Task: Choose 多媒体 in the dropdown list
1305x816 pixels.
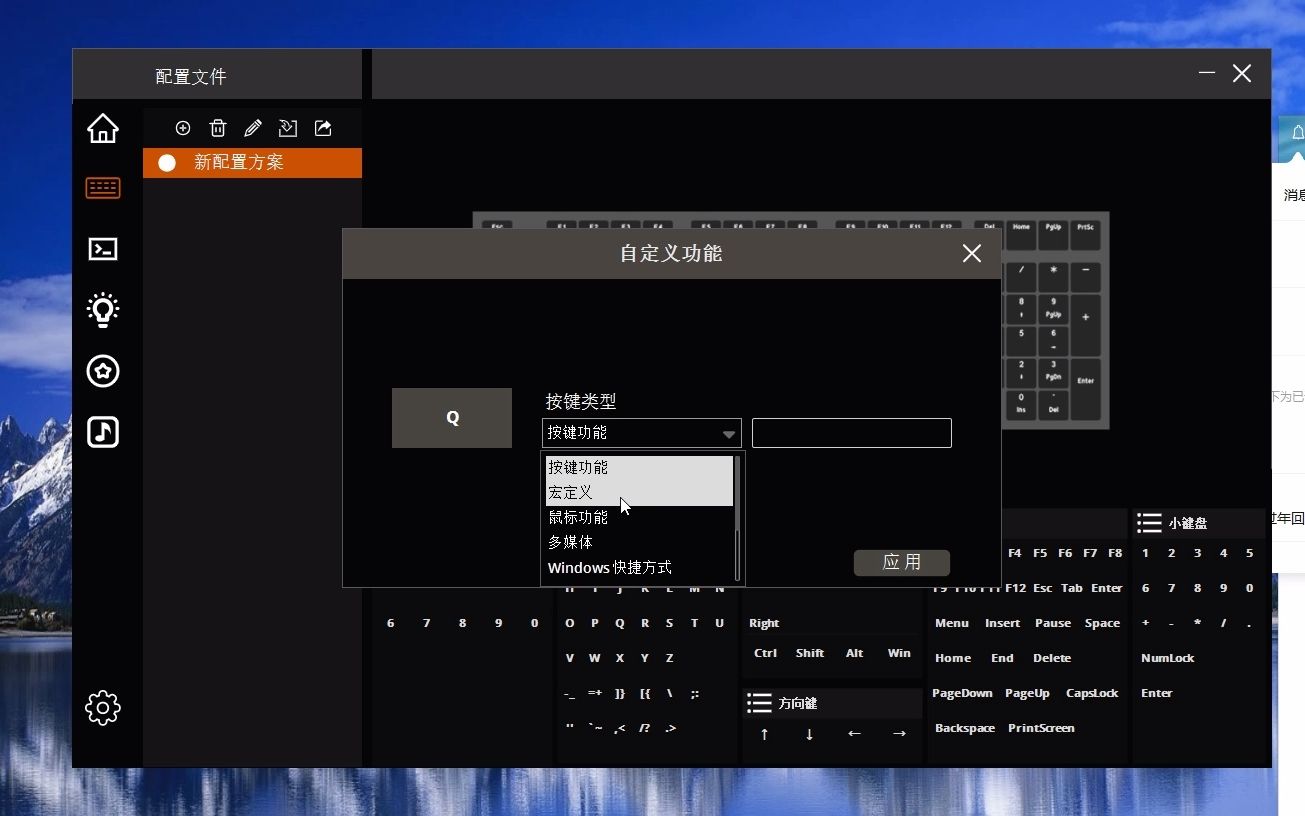Action: click(x=639, y=543)
